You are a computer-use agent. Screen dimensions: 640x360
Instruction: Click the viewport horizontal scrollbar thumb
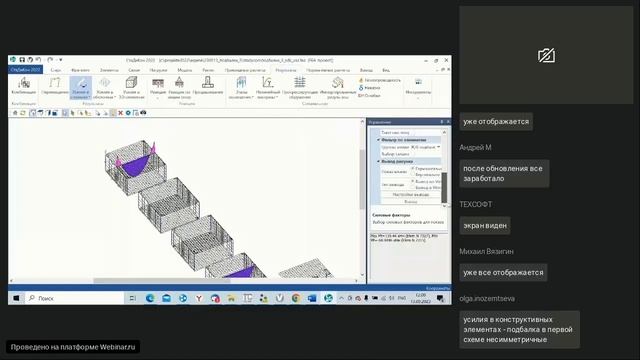(x=162, y=281)
